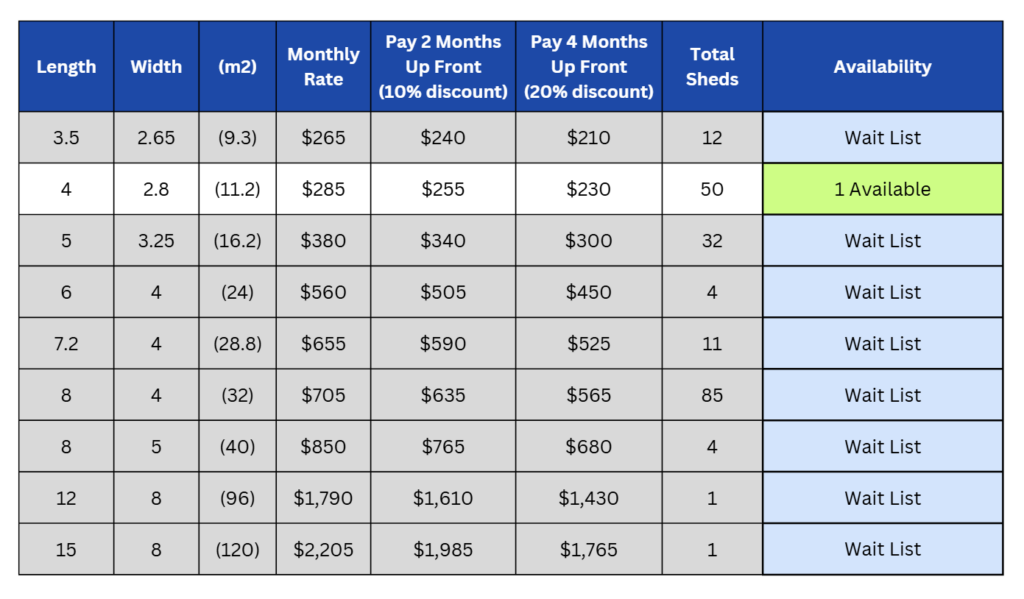Click Wait List for the 7.2 length shed
This screenshot has width=1024, height=599.
coord(882,344)
